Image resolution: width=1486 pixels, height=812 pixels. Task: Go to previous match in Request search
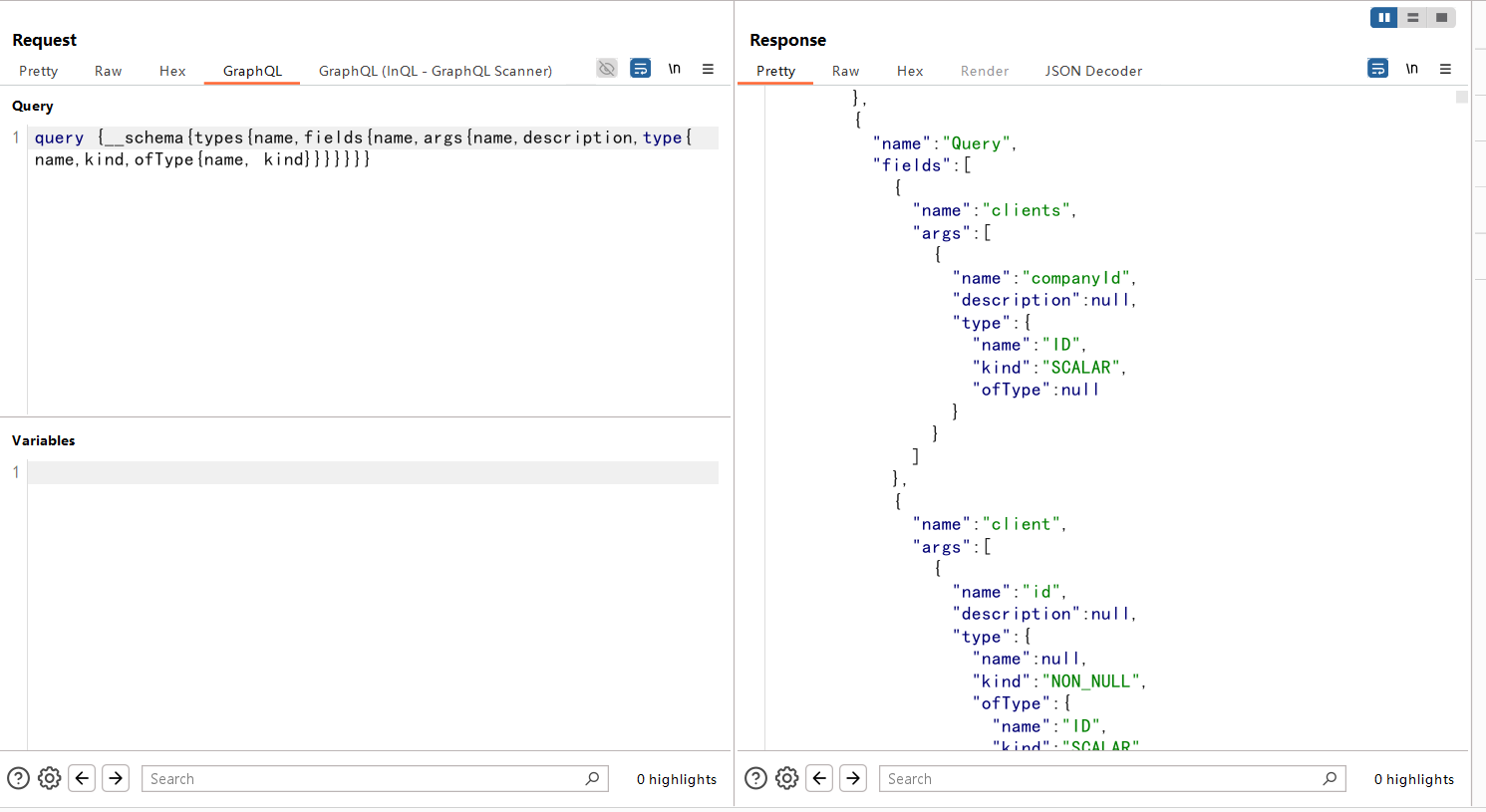click(x=83, y=778)
